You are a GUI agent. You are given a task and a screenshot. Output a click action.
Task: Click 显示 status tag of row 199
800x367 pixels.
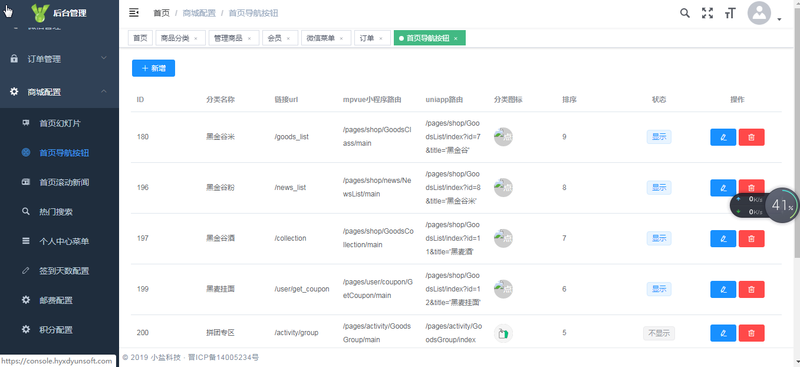pos(659,289)
